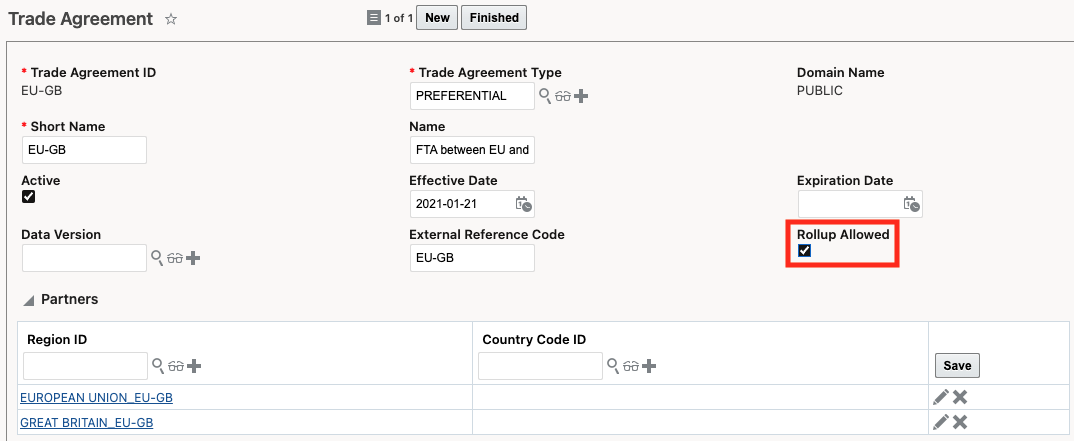The height and width of the screenshot is (441, 1074).
Task: Toggle the Active checkbox
Action: [28, 197]
